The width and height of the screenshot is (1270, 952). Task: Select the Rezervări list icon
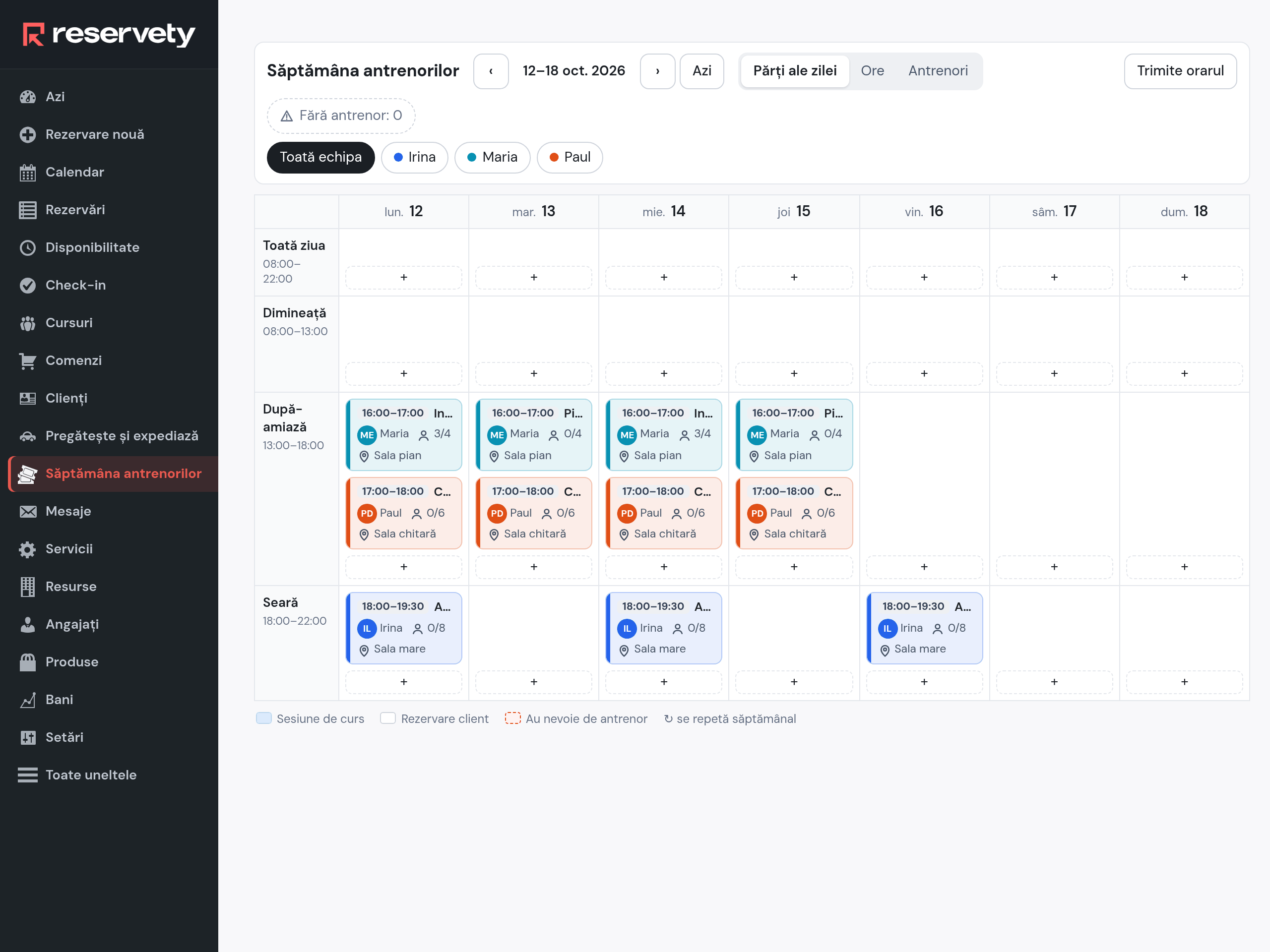tap(28, 210)
